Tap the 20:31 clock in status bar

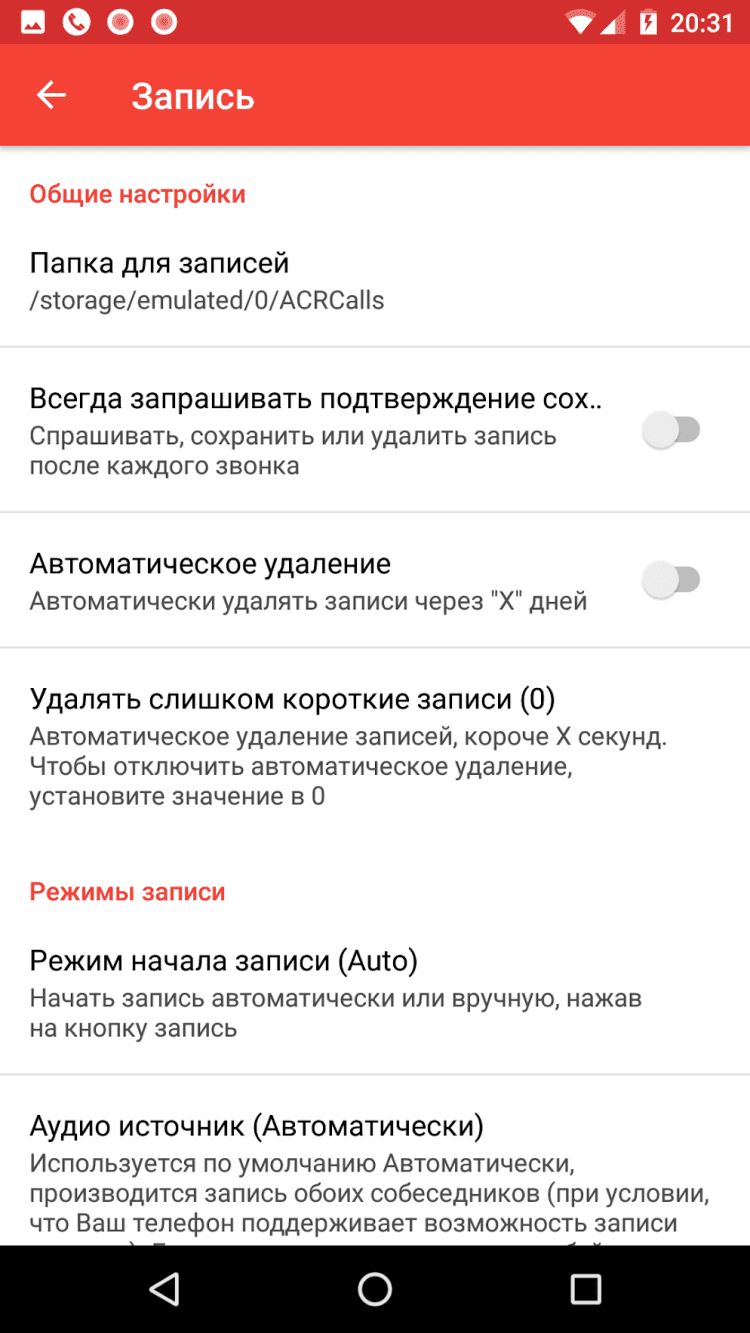[701, 22]
